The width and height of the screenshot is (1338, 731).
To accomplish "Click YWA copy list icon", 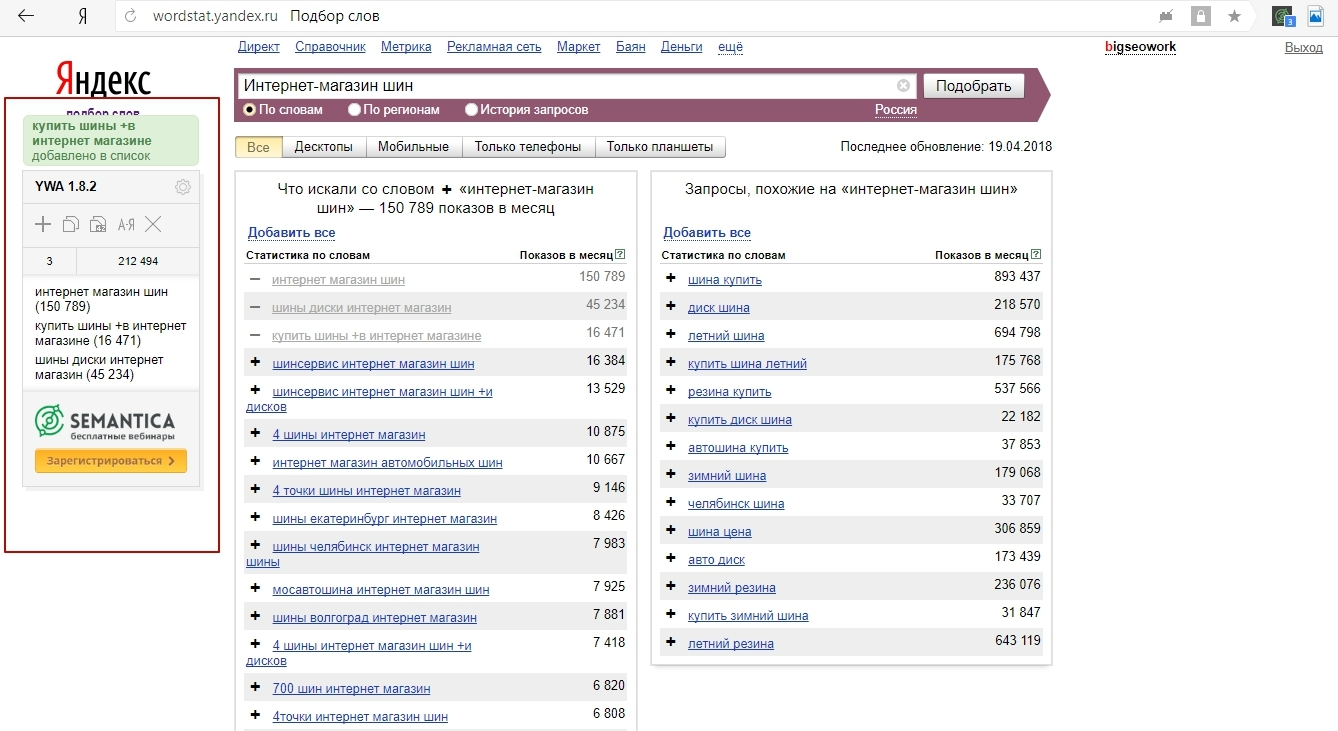I will tap(70, 224).
